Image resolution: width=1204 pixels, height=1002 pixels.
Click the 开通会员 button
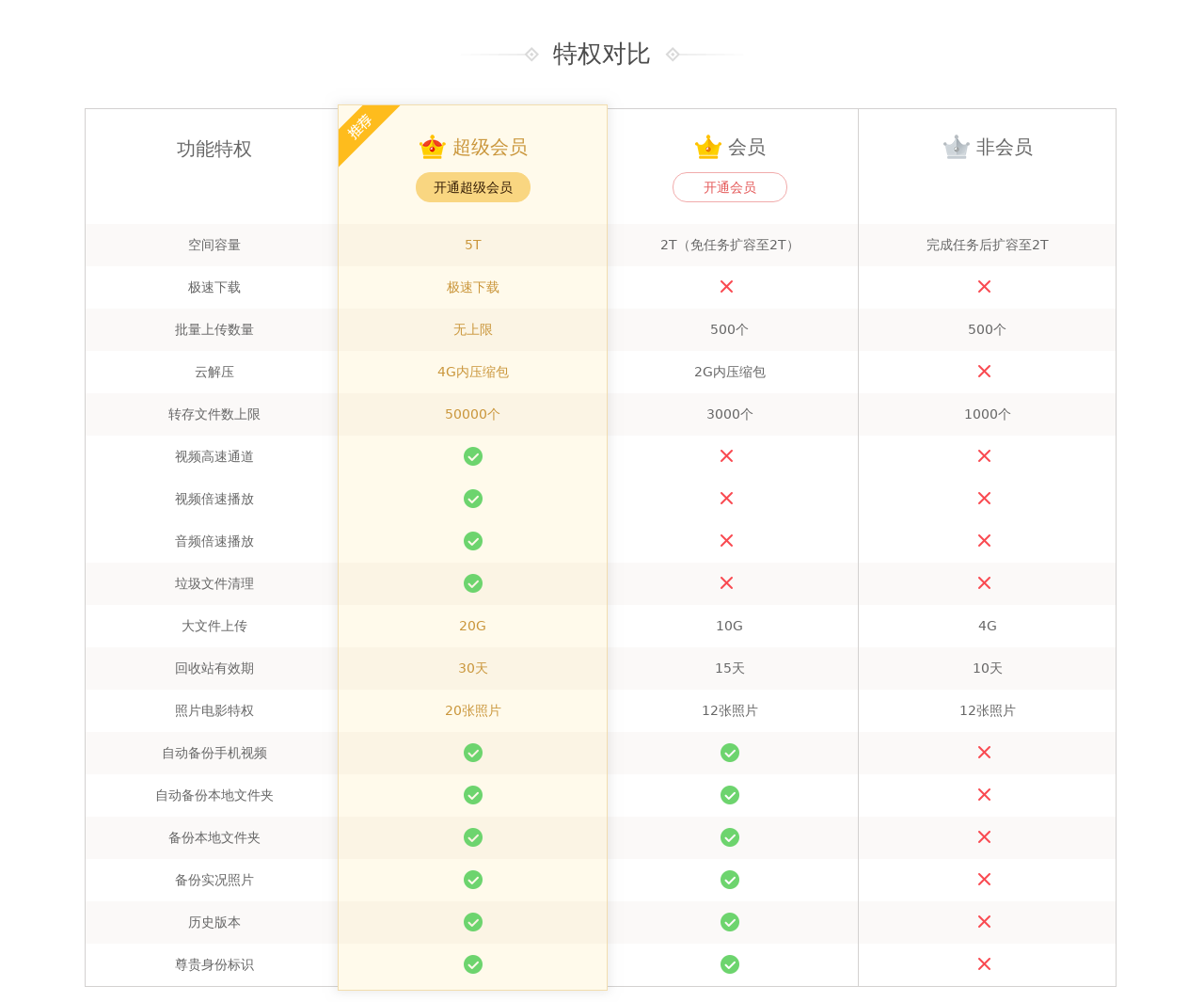coord(729,187)
